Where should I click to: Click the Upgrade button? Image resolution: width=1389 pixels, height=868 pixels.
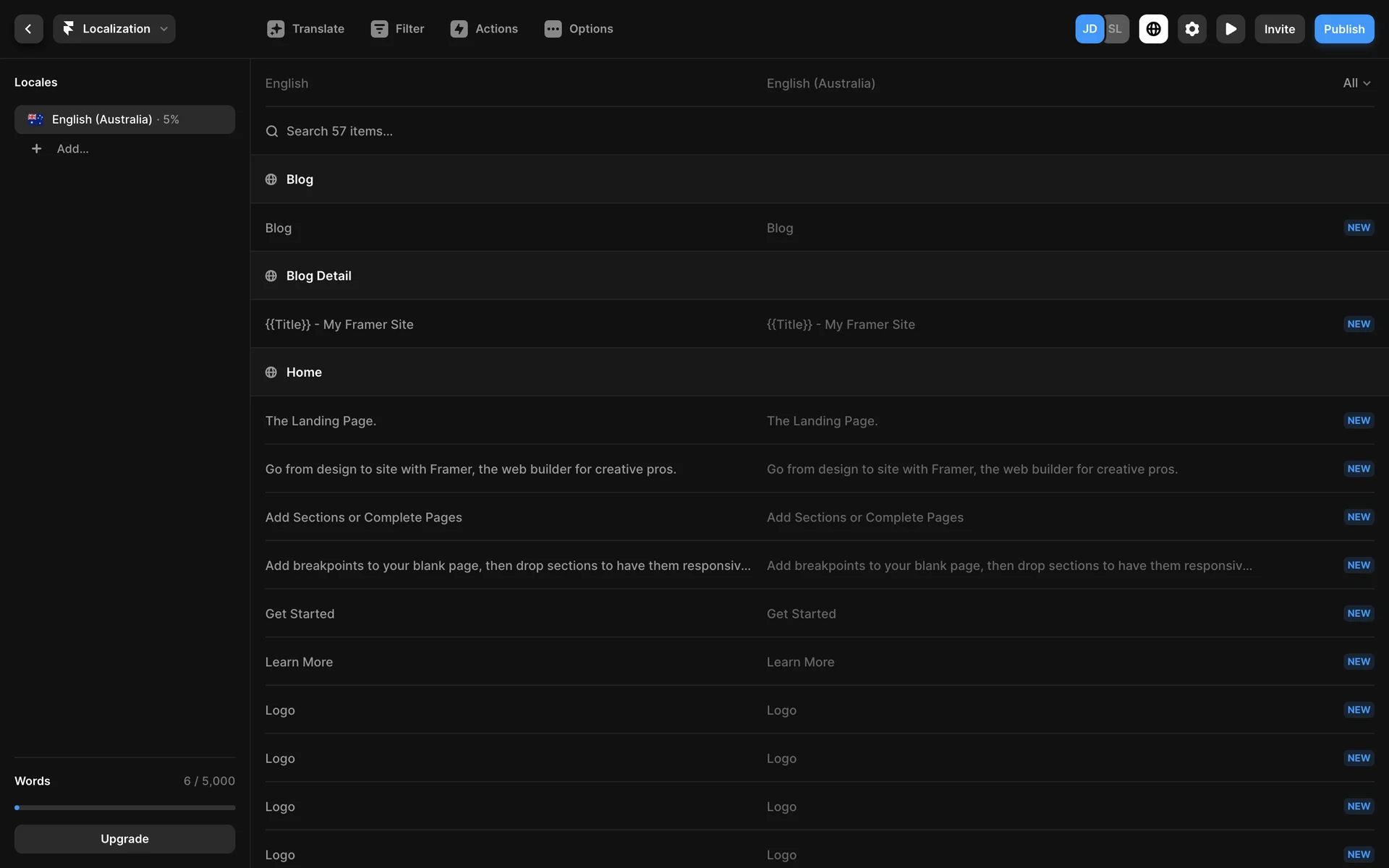(124, 838)
